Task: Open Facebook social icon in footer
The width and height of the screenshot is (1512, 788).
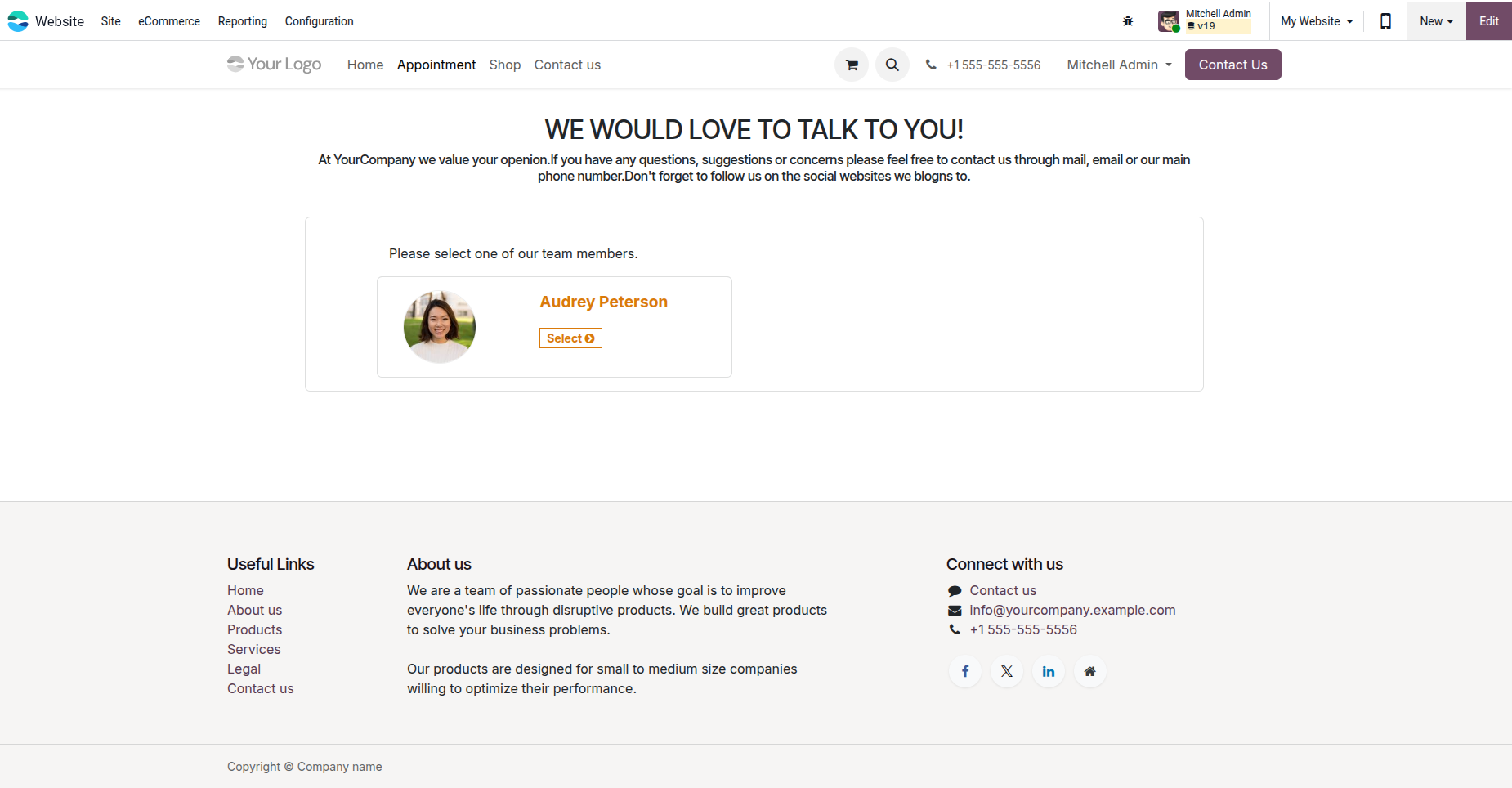Action: [965, 671]
